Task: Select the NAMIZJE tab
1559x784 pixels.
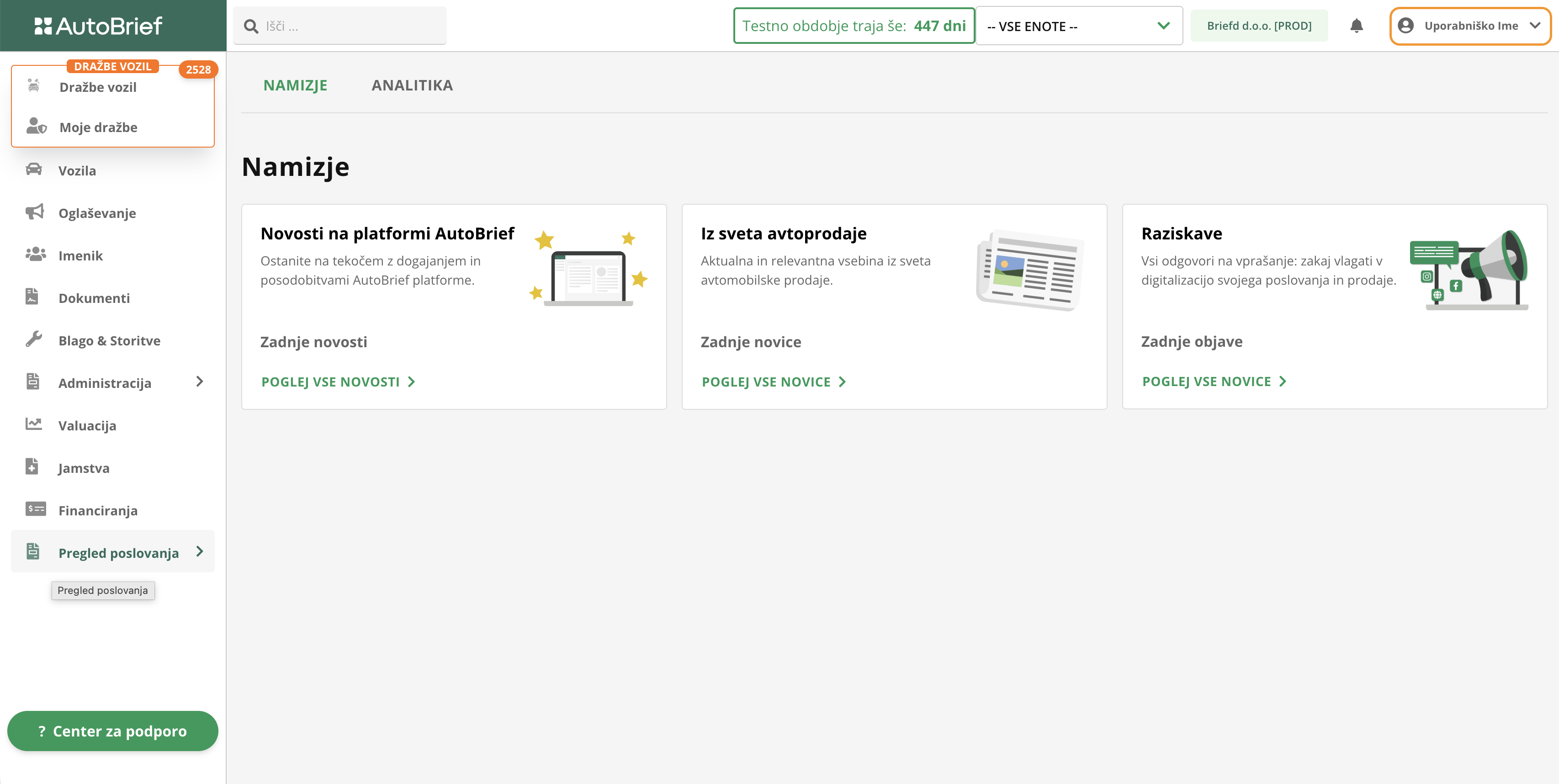Action: coord(295,85)
